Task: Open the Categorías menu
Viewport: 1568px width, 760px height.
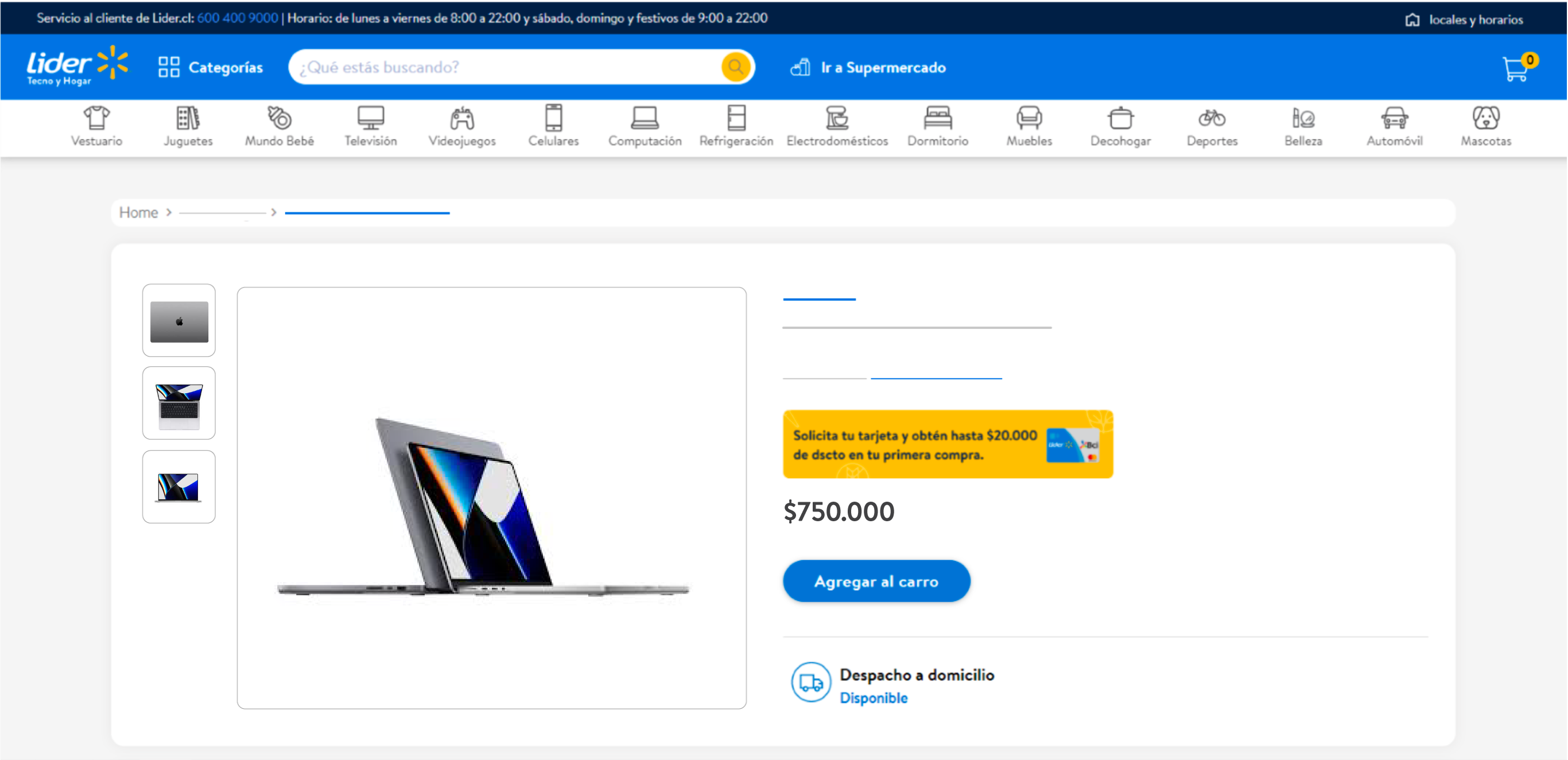Action: click(211, 67)
